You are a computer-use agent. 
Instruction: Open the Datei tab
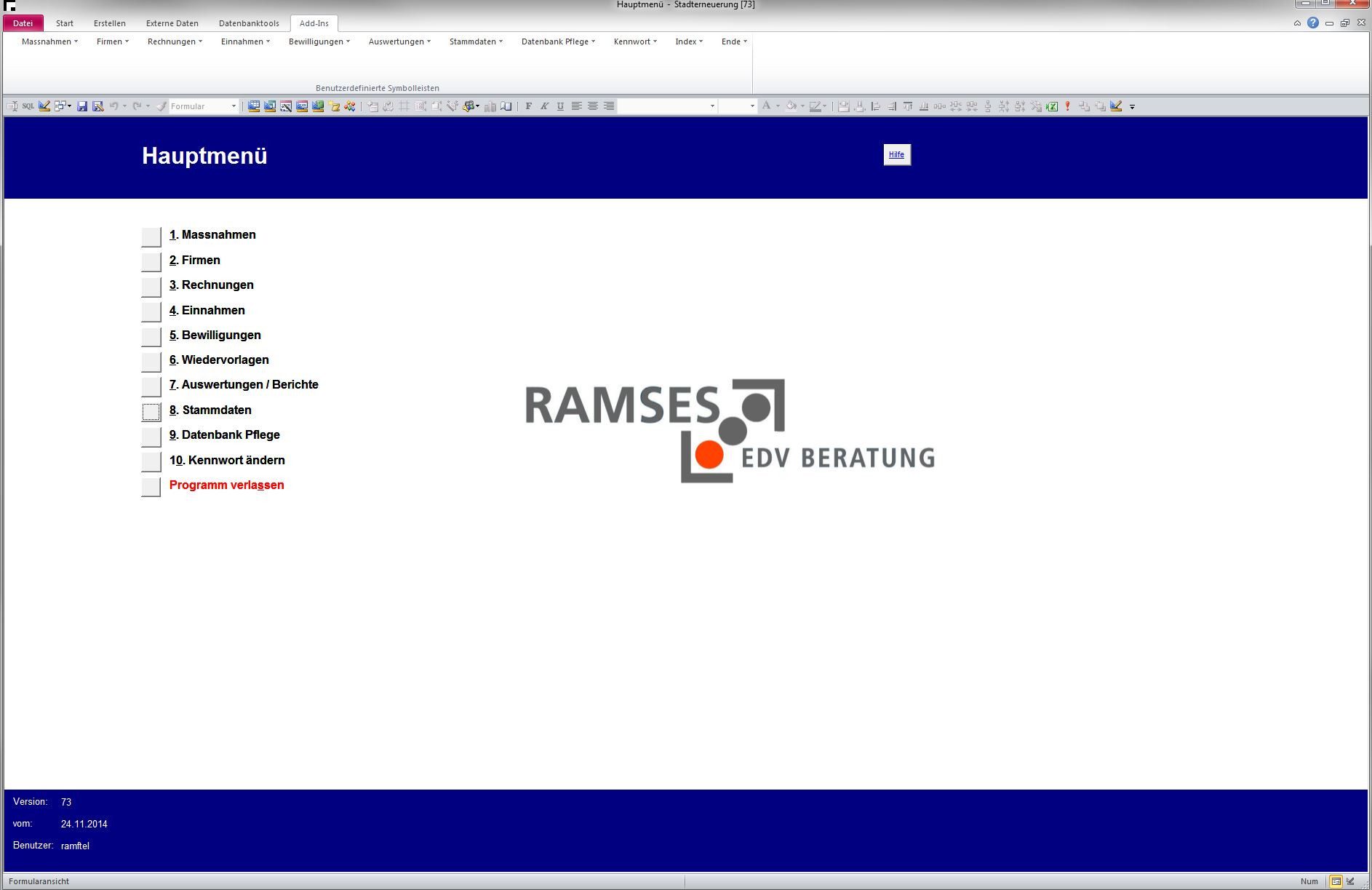[23, 23]
